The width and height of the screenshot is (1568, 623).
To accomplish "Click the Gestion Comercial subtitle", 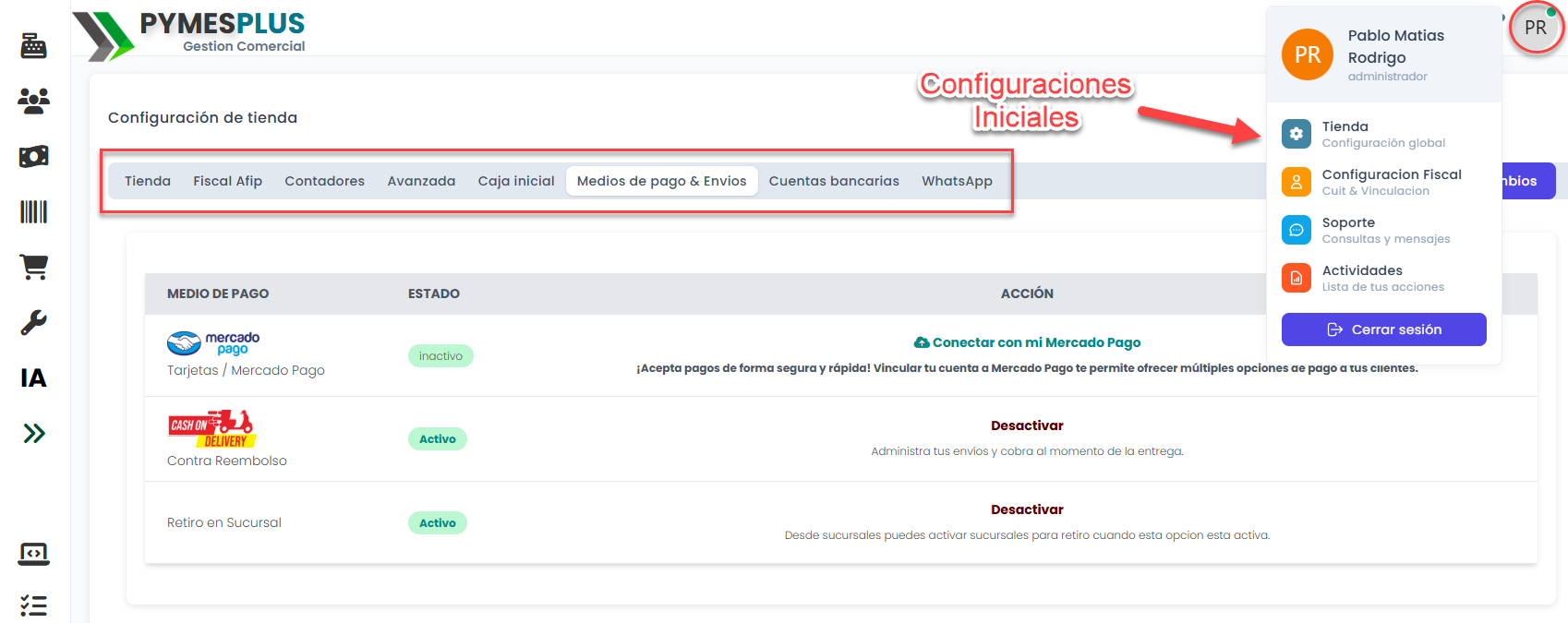I will pos(244,46).
